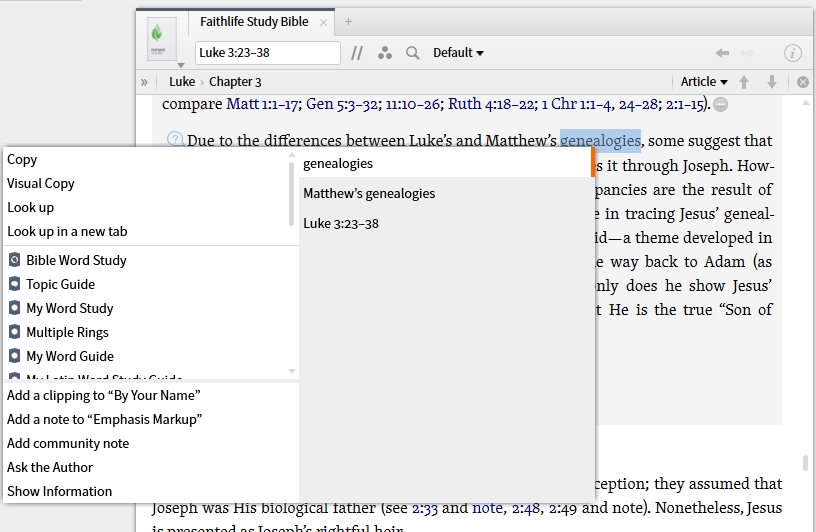Open the 2:49 verse link
Viewport: 816px width, 532px height.
tap(562, 508)
